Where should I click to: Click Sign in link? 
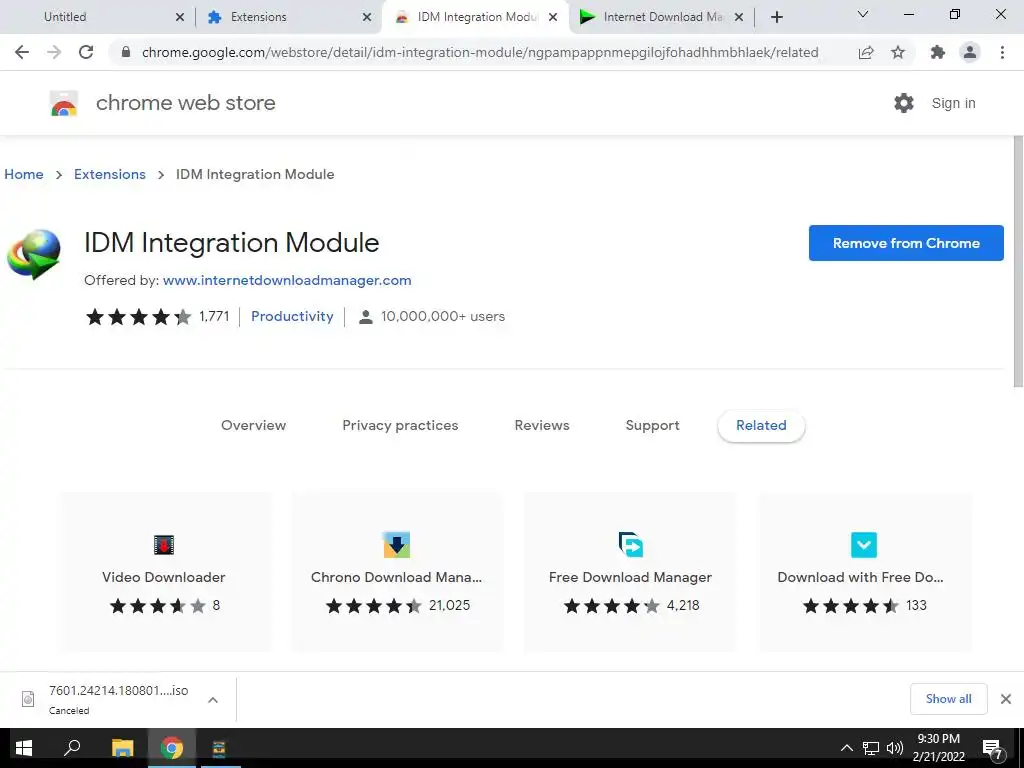(x=953, y=103)
